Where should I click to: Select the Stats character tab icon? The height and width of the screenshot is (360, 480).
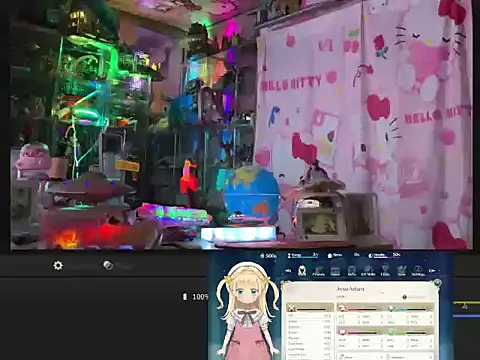tap(302, 270)
